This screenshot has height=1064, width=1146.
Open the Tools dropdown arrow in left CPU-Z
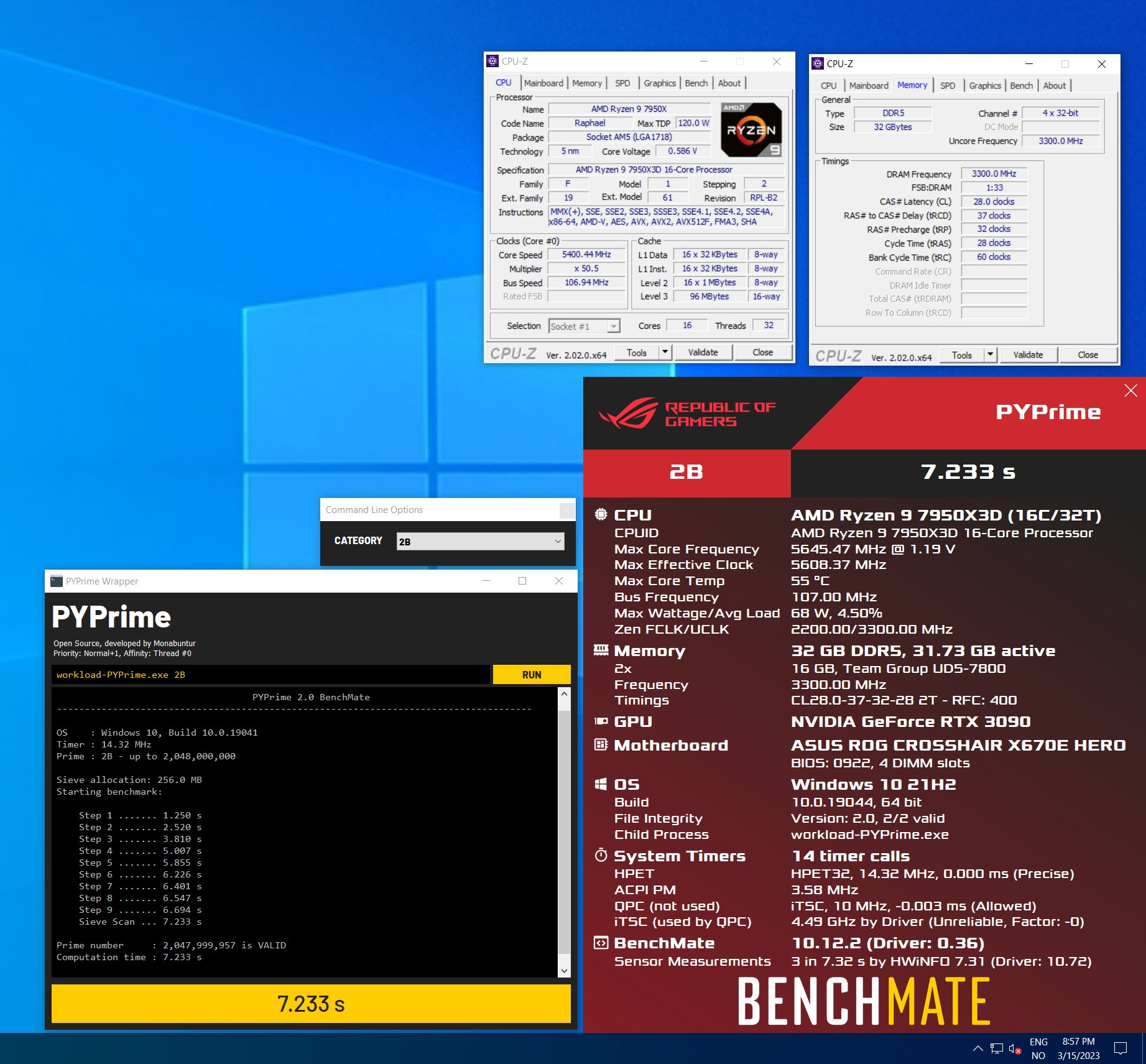point(665,352)
